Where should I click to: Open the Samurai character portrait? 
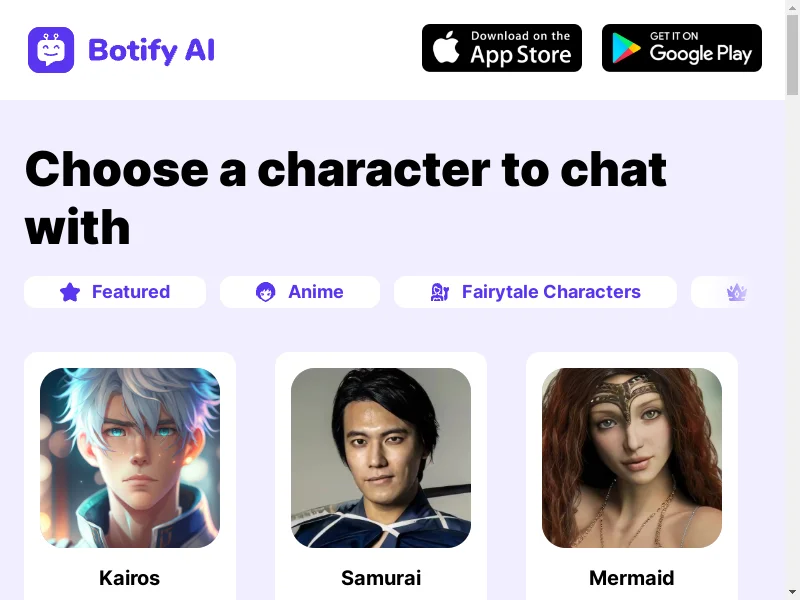[x=381, y=458]
